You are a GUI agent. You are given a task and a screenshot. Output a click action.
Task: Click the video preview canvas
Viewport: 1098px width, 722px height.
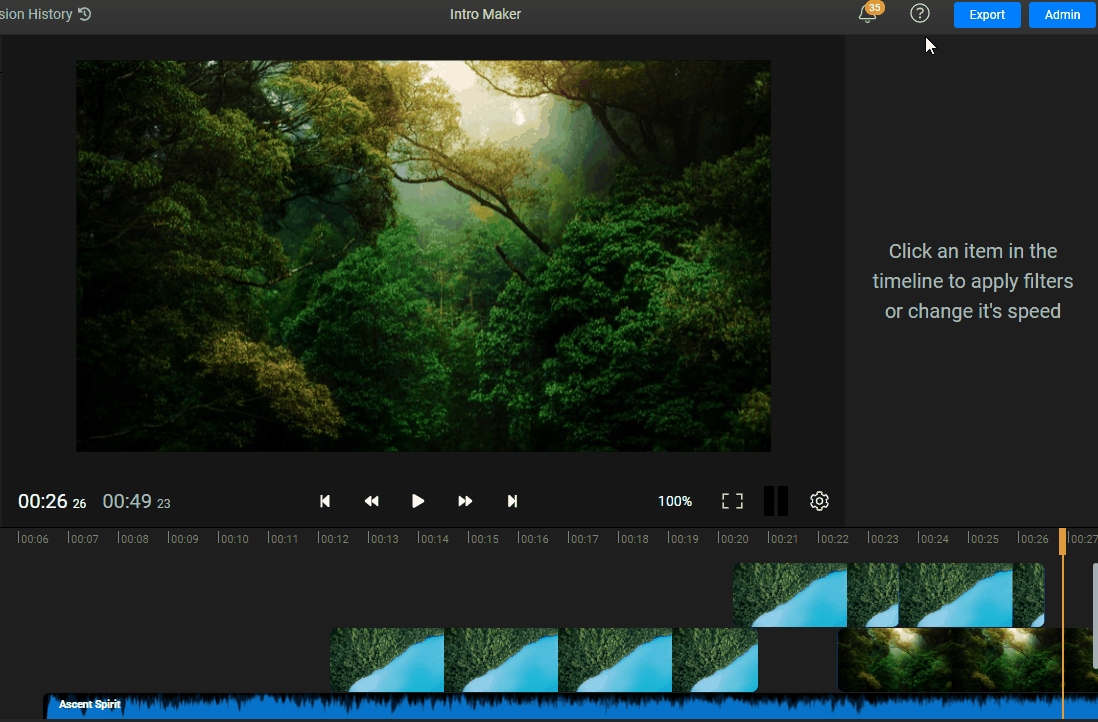[423, 256]
